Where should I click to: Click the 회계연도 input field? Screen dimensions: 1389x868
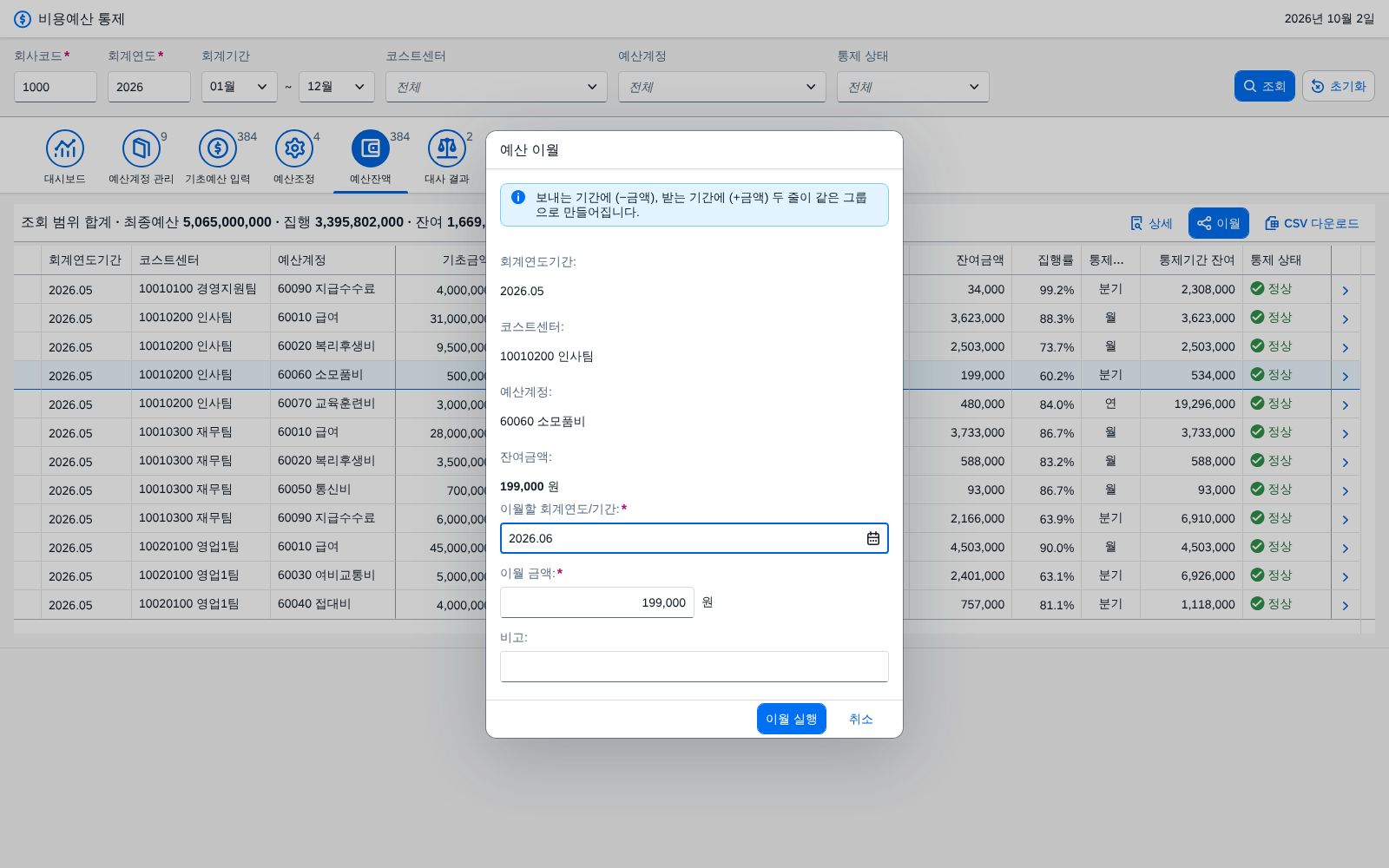click(x=149, y=87)
